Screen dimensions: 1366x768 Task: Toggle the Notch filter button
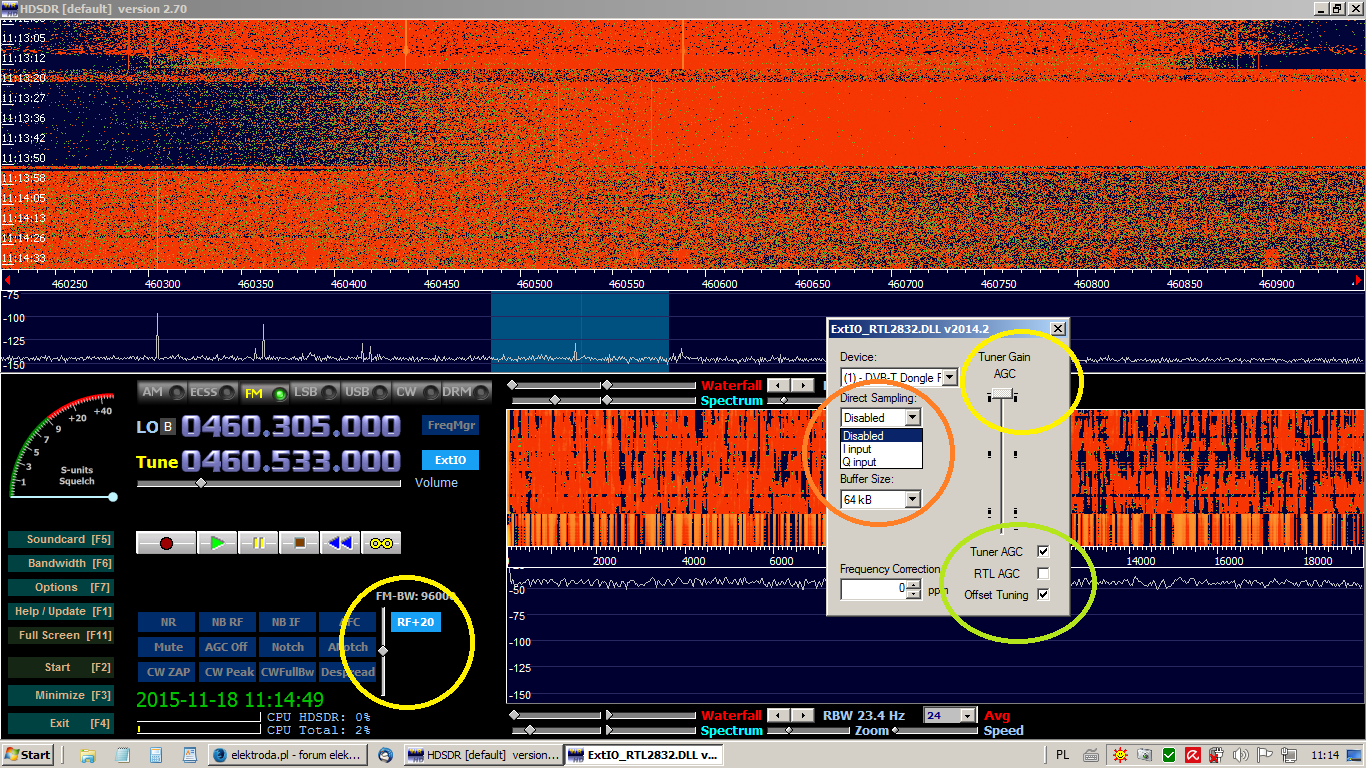tap(287, 647)
